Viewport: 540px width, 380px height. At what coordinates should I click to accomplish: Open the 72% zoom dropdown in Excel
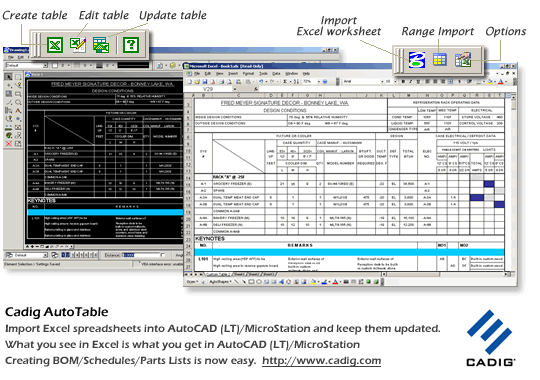pos(319,81)
